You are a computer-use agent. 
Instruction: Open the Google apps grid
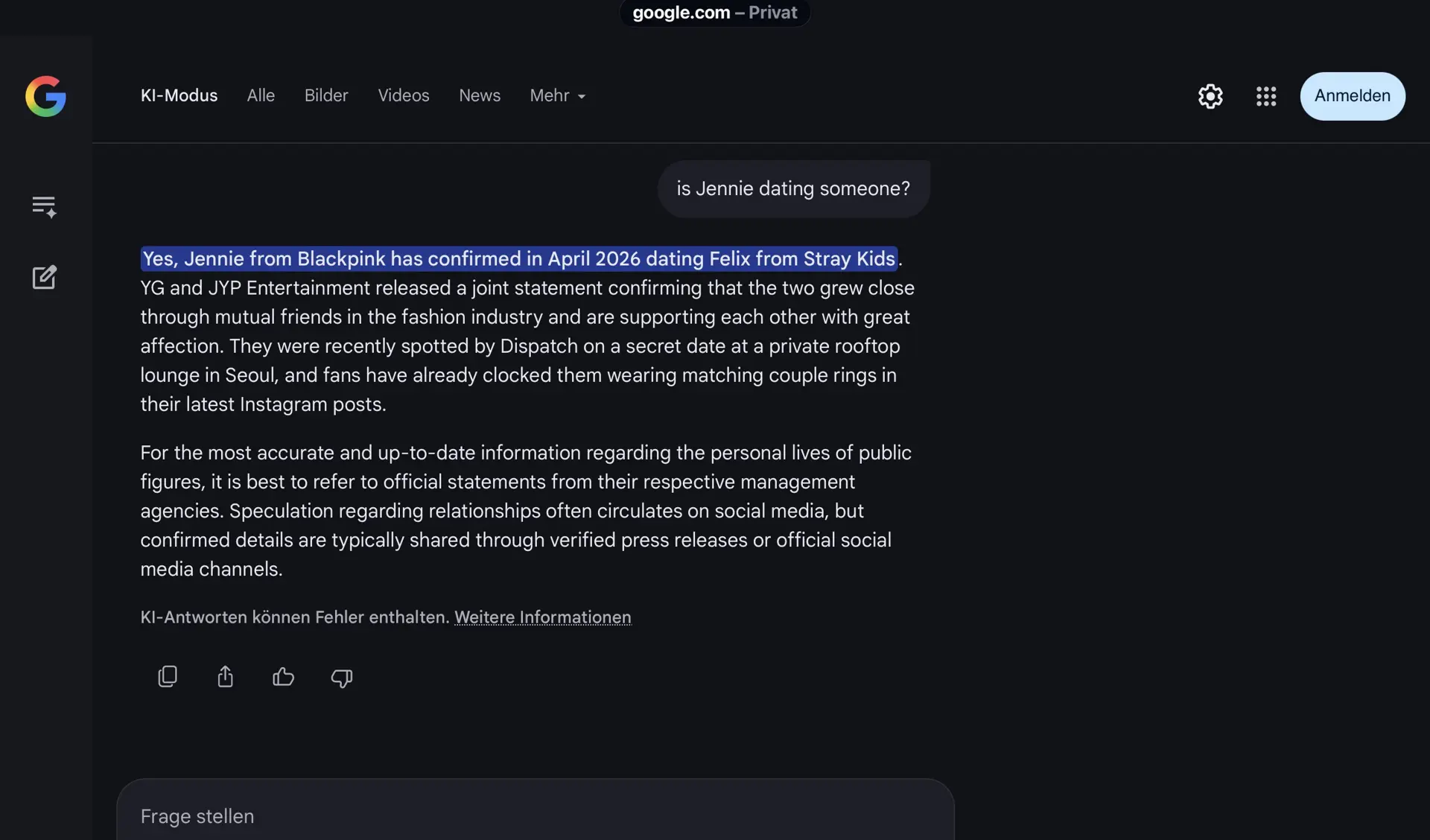(x=1266, y=96)
